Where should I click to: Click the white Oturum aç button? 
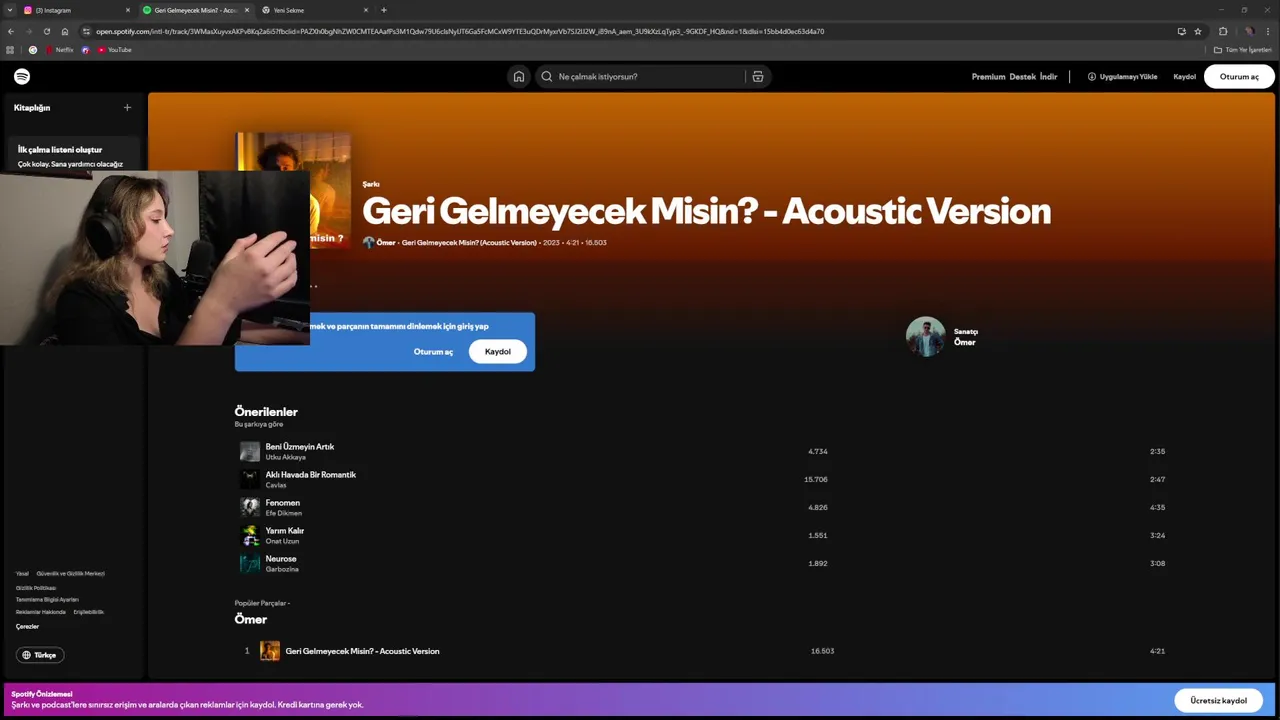coord(1239,77)
